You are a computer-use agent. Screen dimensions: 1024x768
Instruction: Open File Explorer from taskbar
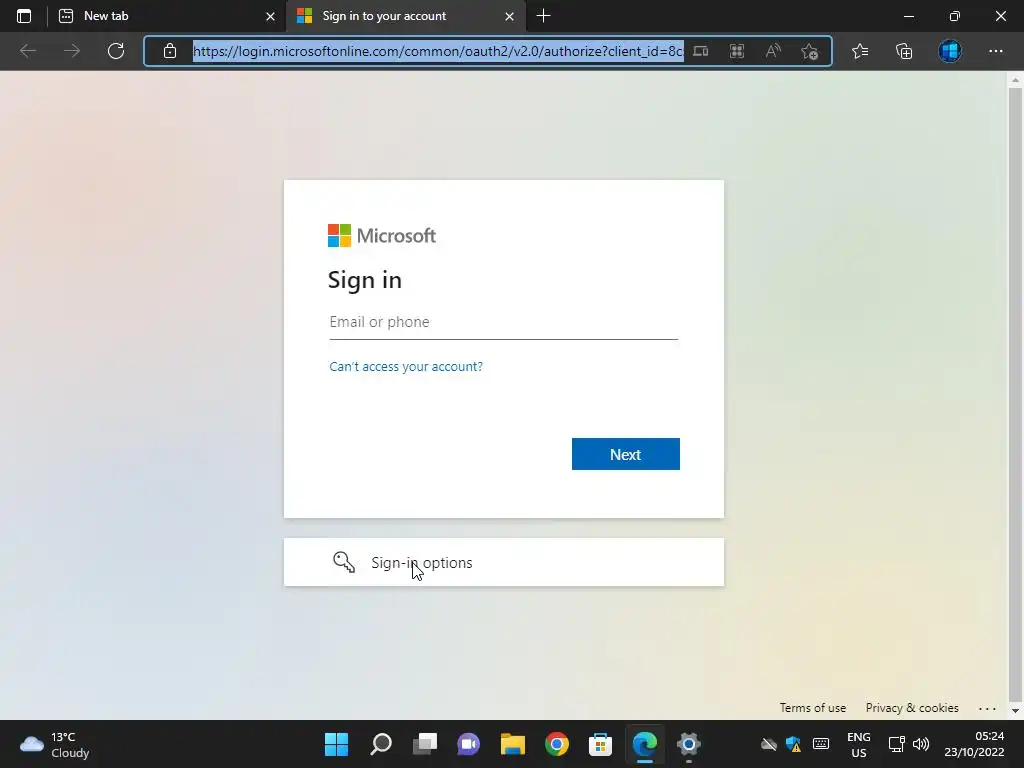click(513, 744)
